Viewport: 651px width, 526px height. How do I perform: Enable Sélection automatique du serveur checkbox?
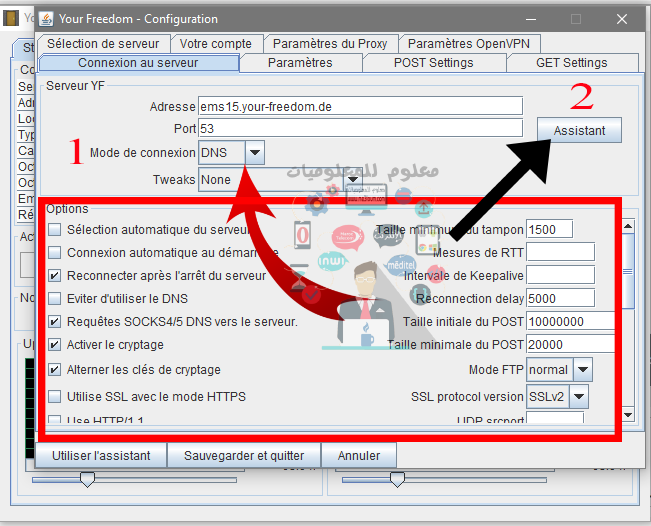click(x=54, y=230)
